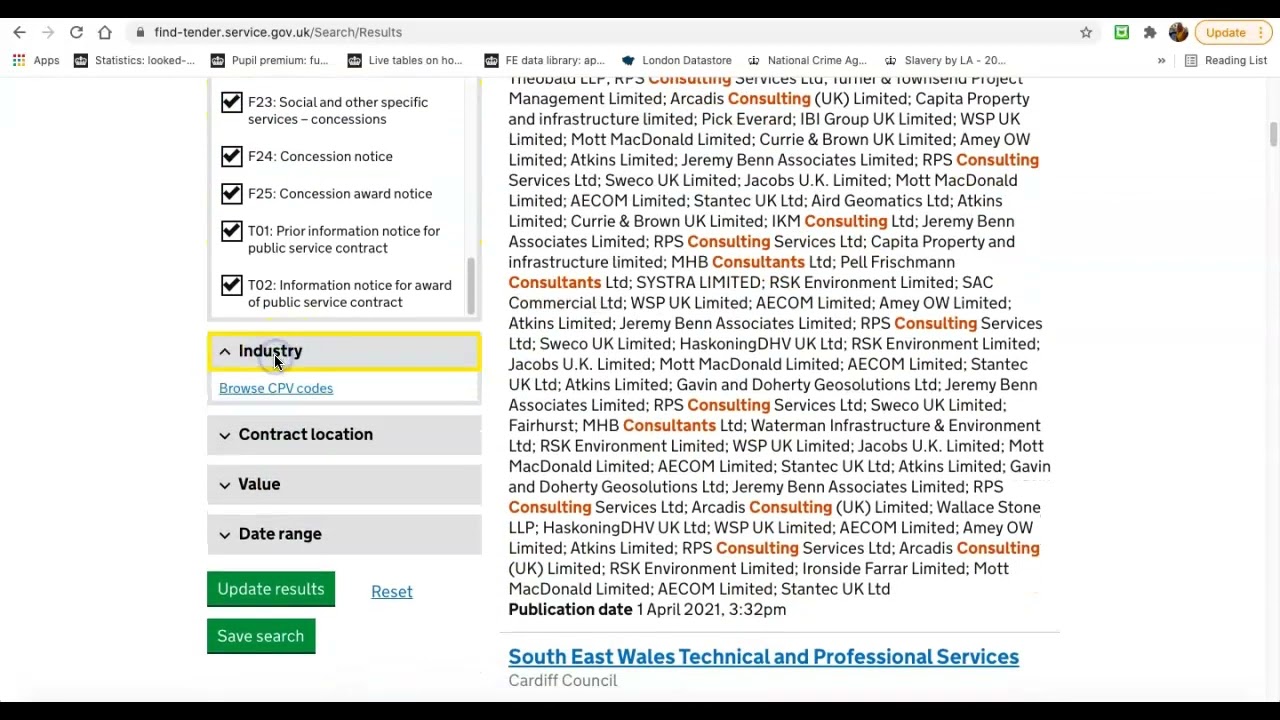Click the Update browser button
This screenshot has width=1280, height=720.
[1232, 32]
